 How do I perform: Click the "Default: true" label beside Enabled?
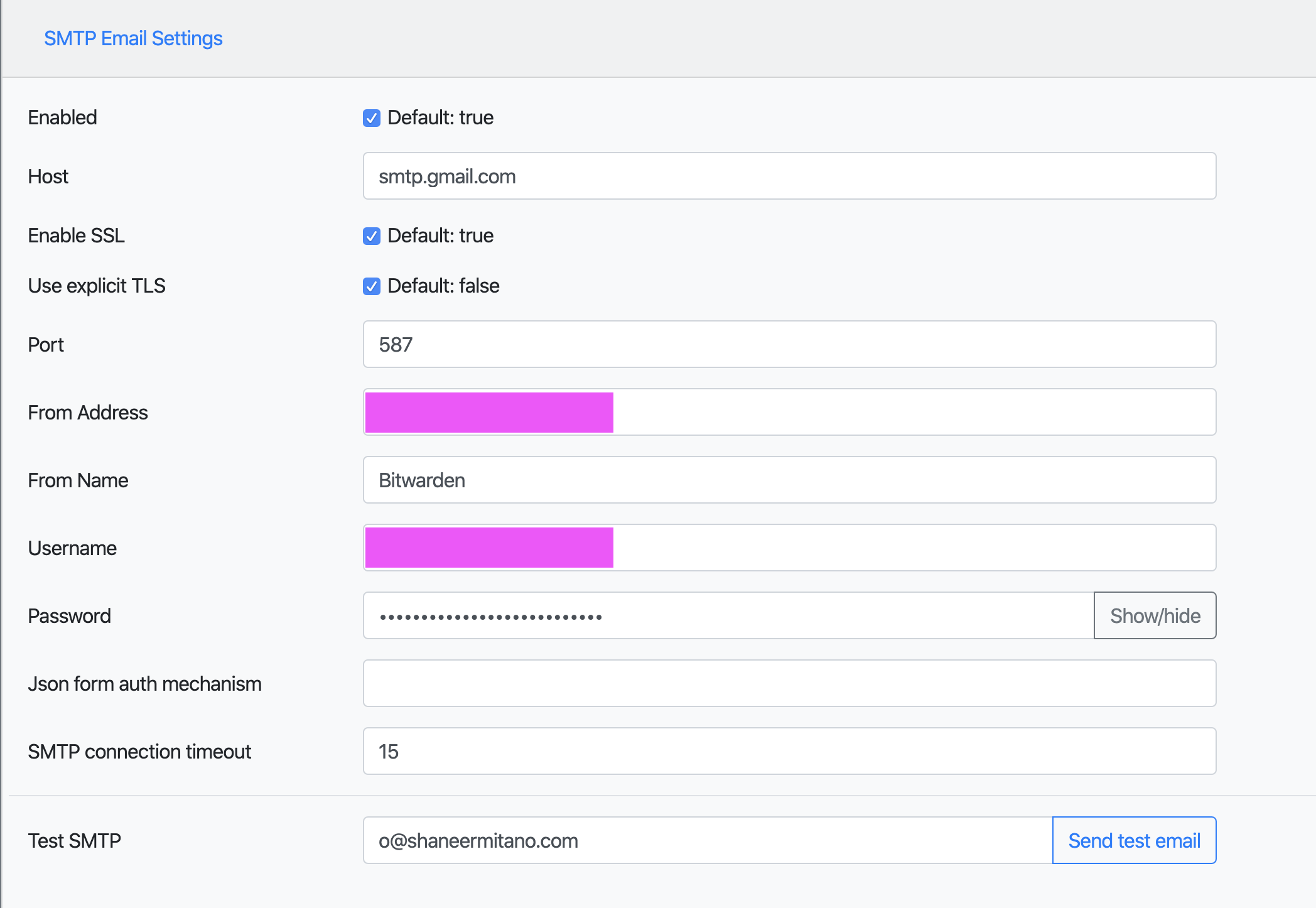point(440,118)
